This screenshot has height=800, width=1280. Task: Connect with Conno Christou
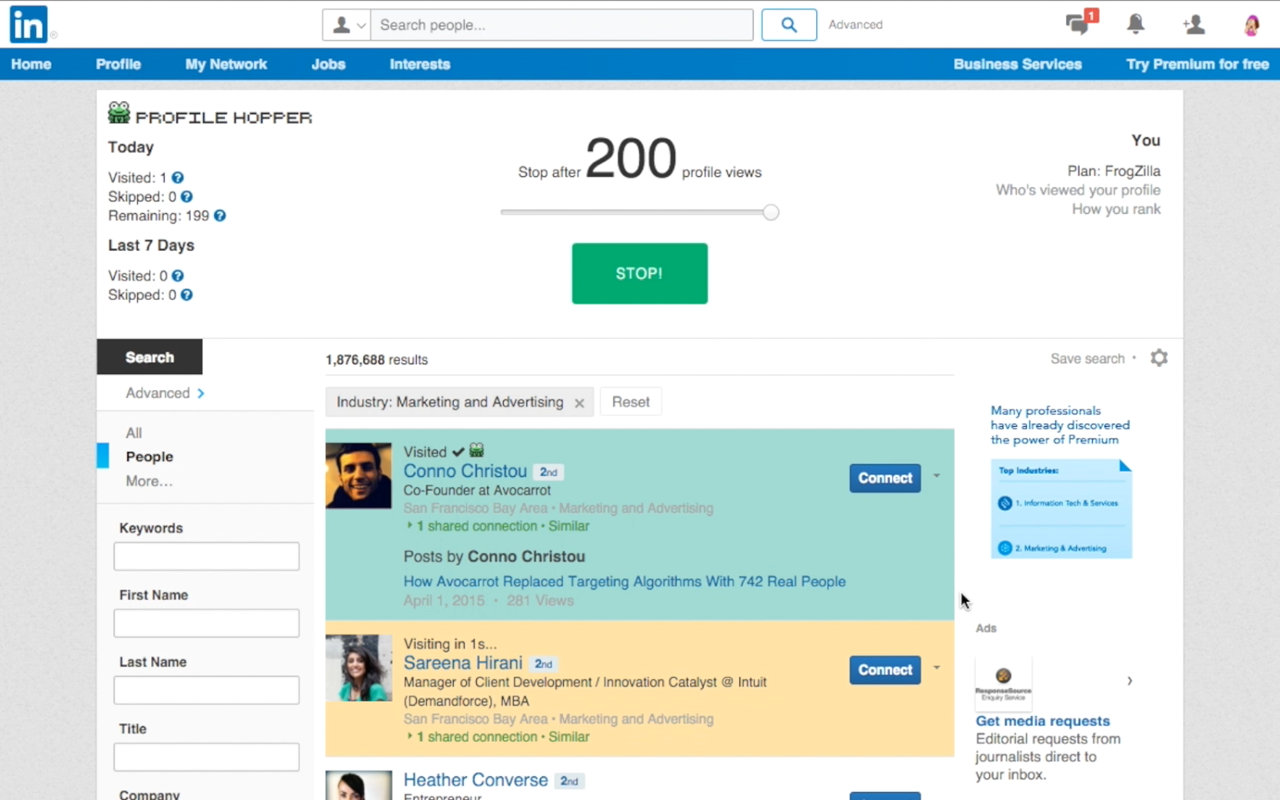point(885,478)
